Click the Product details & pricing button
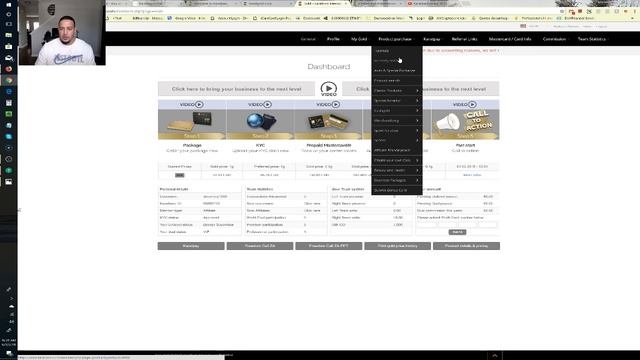640x360 pixels. coord(466,246)
